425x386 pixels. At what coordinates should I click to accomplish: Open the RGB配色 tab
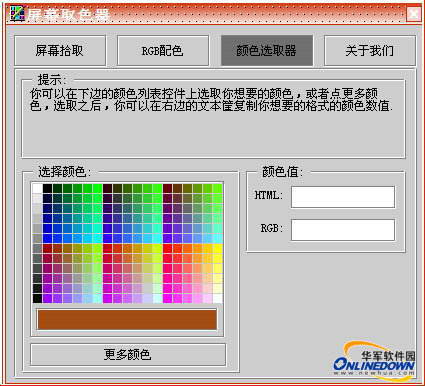point(163,51)
